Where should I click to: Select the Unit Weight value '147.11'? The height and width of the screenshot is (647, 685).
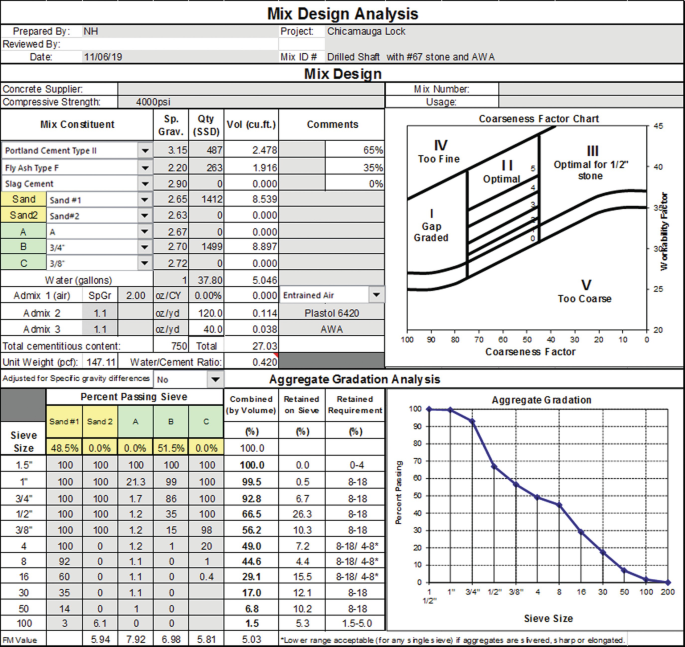(x=100, y=362)
